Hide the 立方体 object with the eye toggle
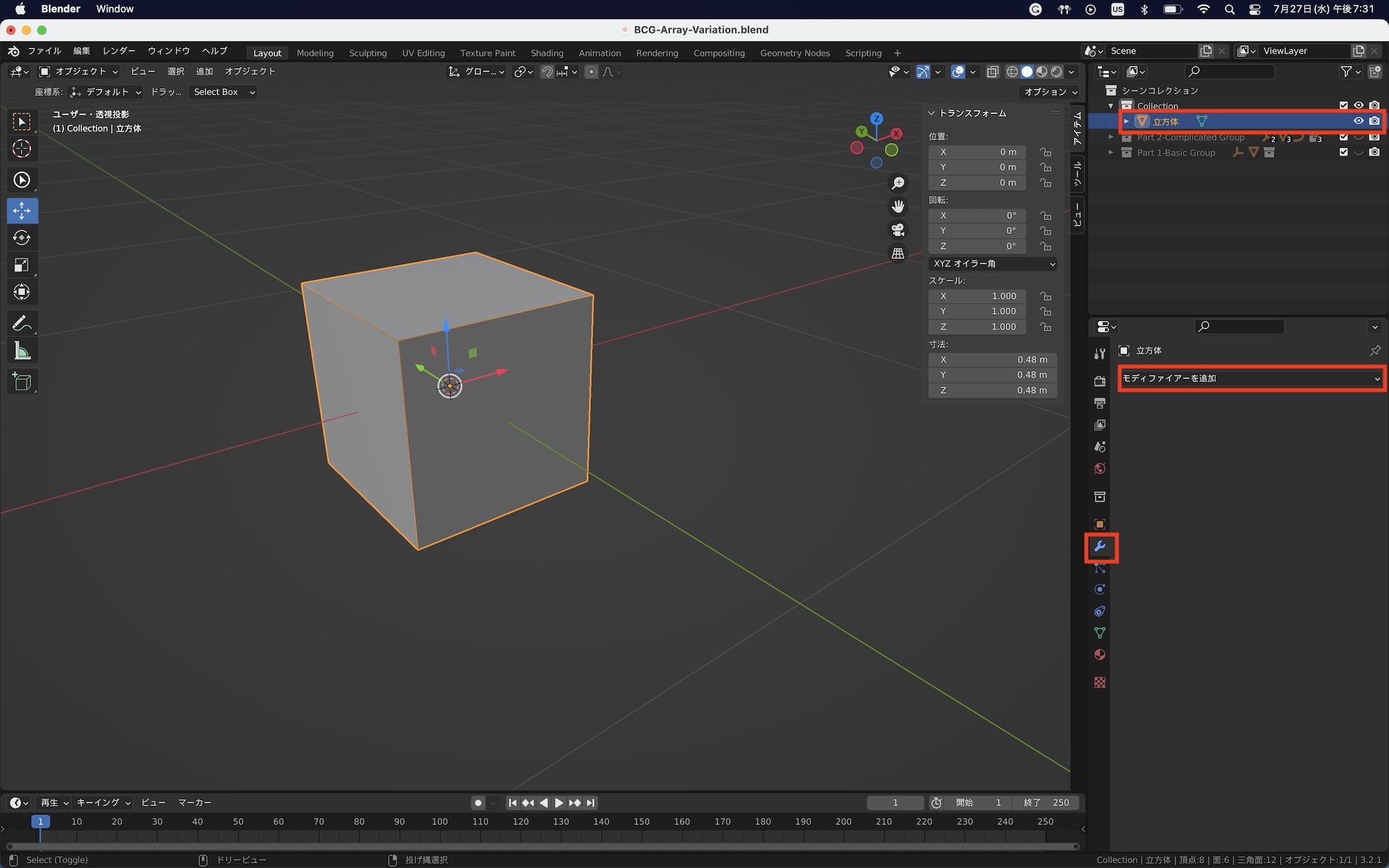 1359,121
